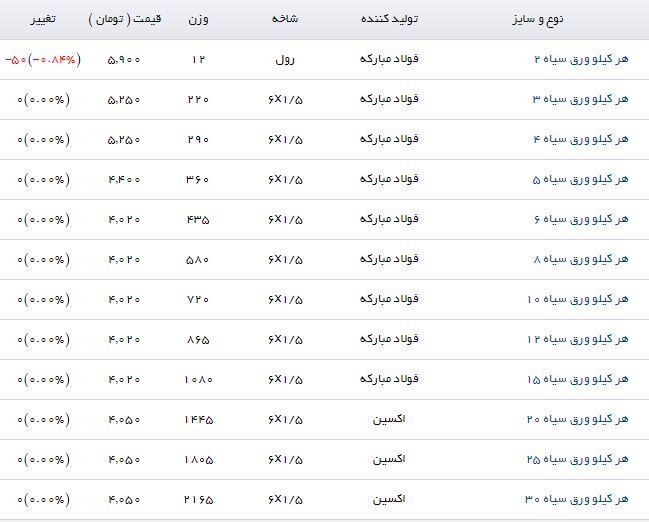Click the شاخه column header
The height and width of the screenshot is (522, 649).
pos(285,19)
